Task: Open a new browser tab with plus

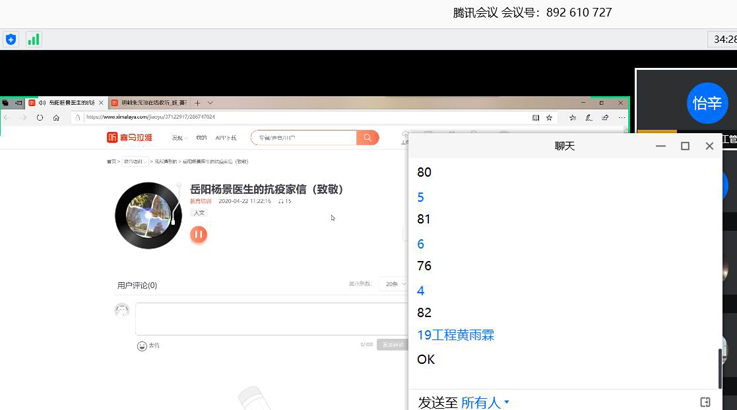Action: coord(197,103)
